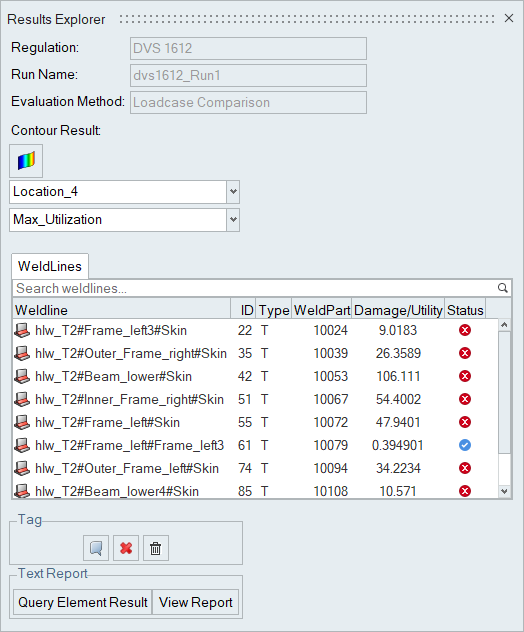Screen dimensions: 524x632
Task: Click the magnifier search icon in weldlines box
Action: [502, 288]
